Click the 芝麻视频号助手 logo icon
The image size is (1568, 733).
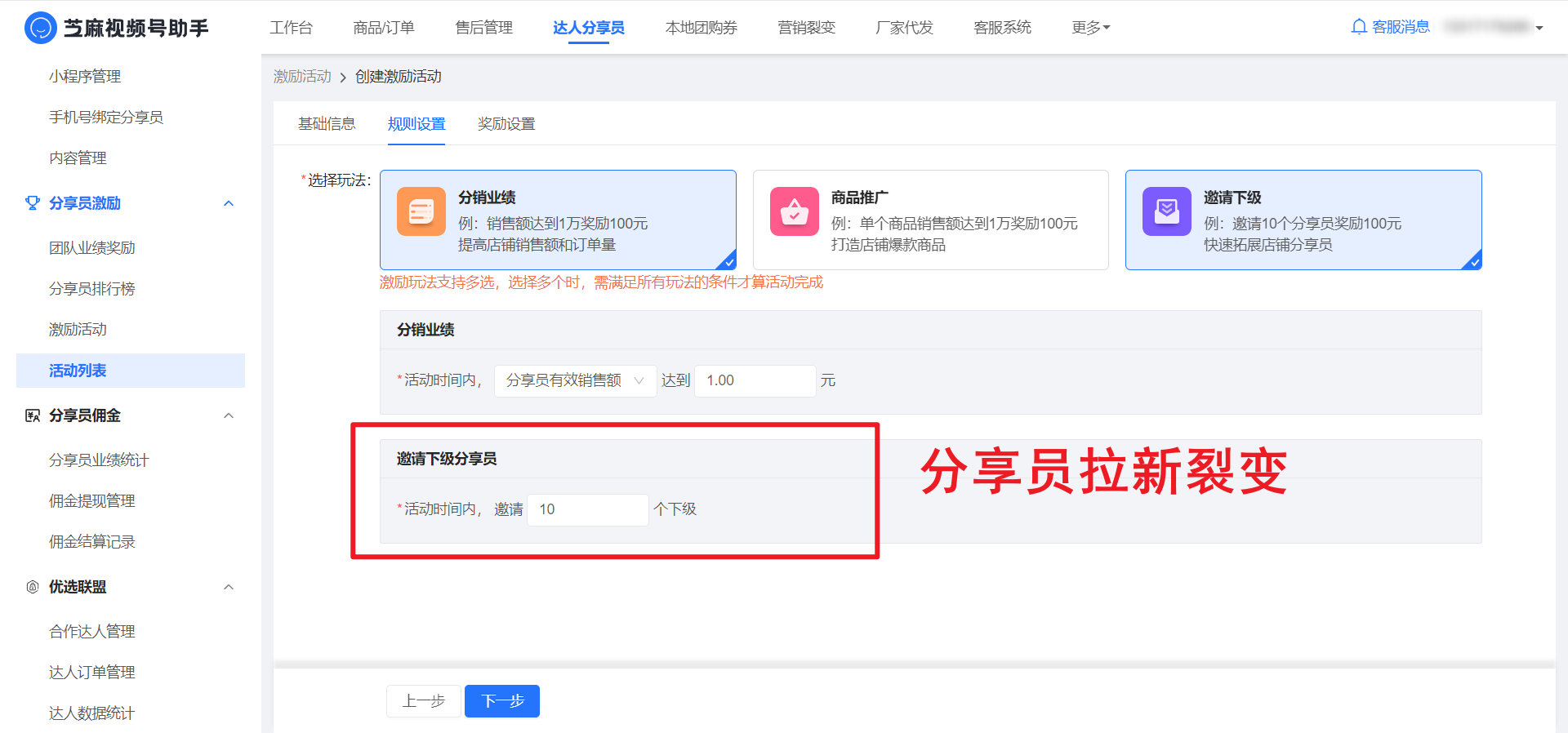coord(41,28)
